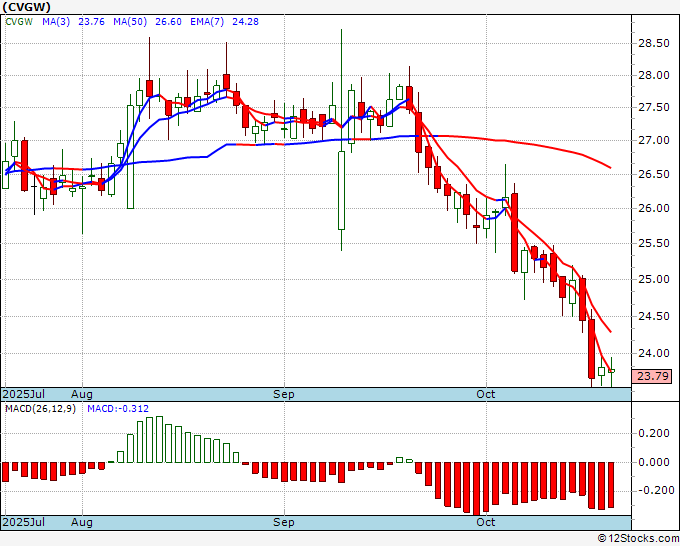Click the MA(3) legend label
Viewport: 680px width, 546px height.
[56, 22]
